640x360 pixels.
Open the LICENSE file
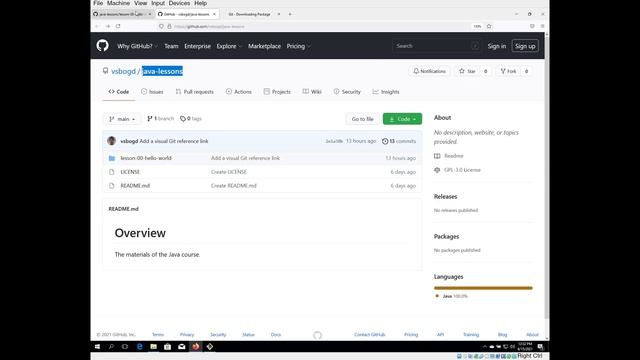[130, 172]
